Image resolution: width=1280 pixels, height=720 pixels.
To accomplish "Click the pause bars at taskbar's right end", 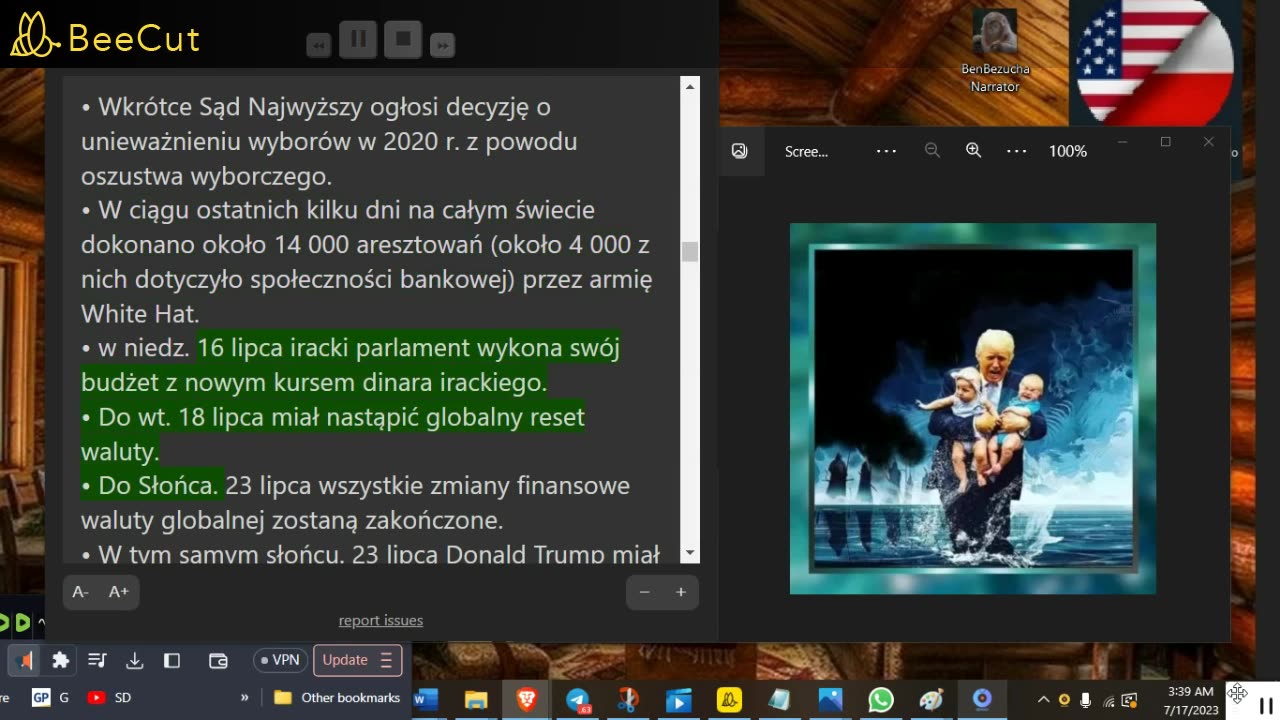I will pos(1266,704).
